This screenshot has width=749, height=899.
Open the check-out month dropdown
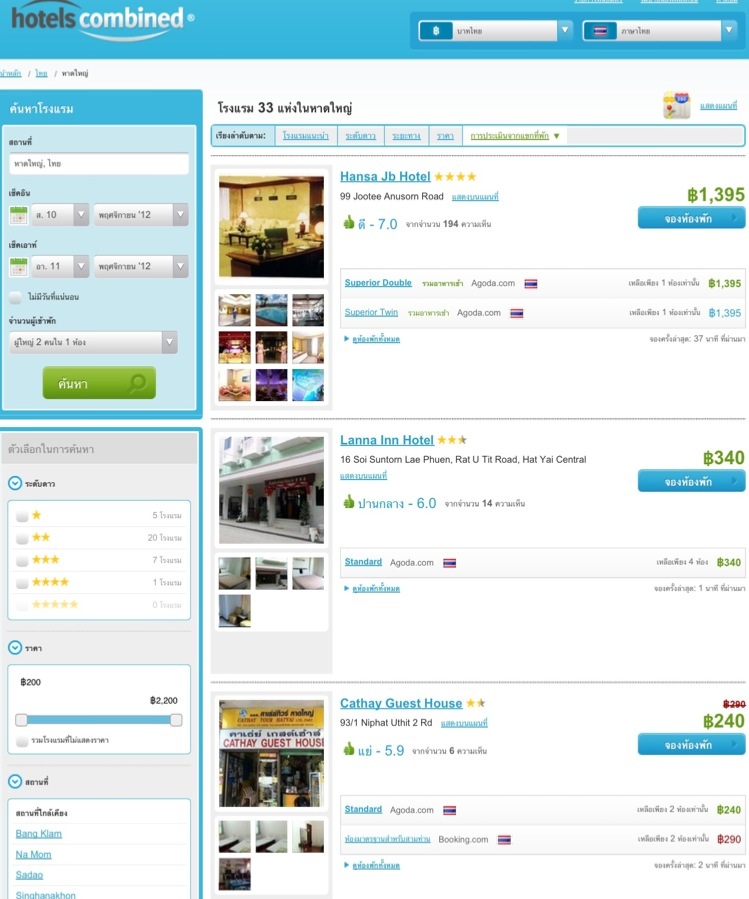[141, 267]
